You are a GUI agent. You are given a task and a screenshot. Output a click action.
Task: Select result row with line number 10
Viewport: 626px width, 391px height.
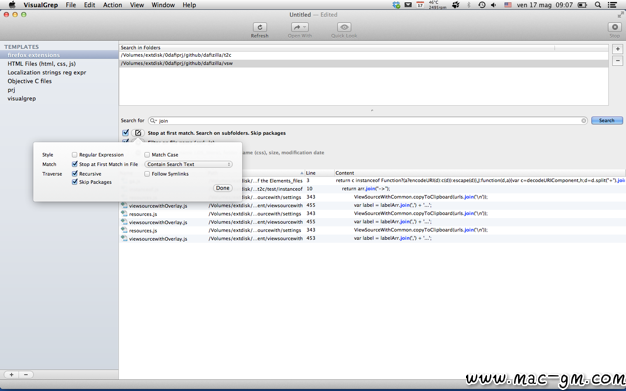(x=372, y=189)
